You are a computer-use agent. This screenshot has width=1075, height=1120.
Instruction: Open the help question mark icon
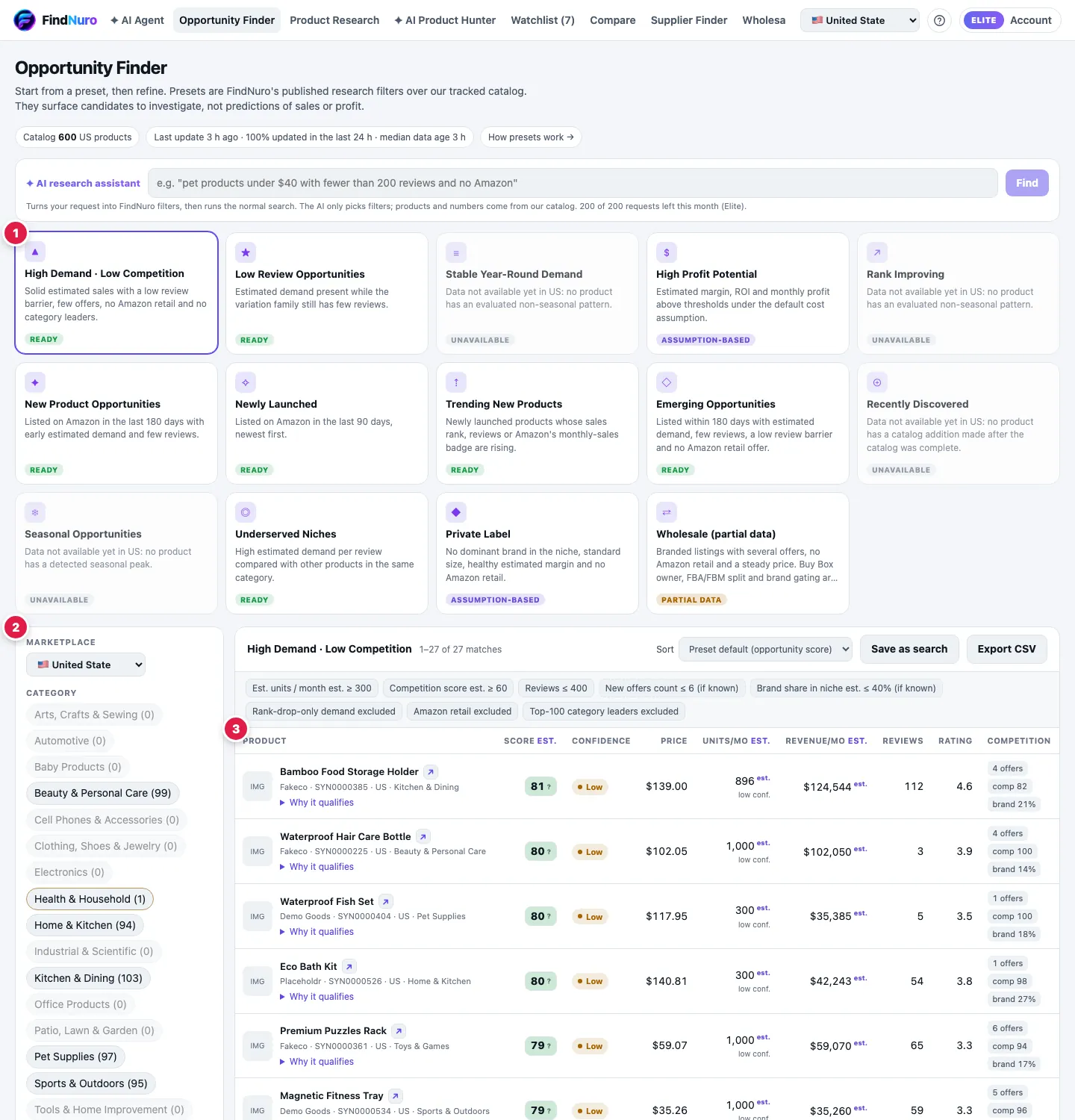point(939,20)
